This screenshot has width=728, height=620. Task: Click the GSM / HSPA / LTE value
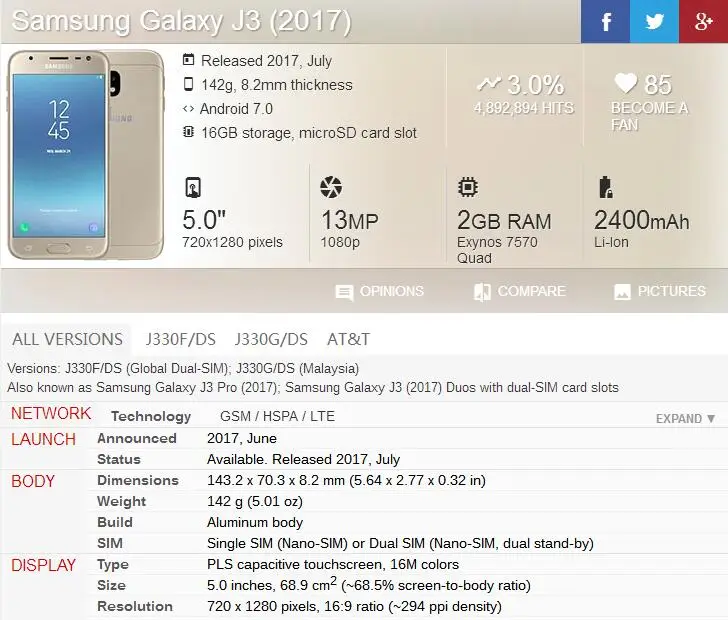277,416
